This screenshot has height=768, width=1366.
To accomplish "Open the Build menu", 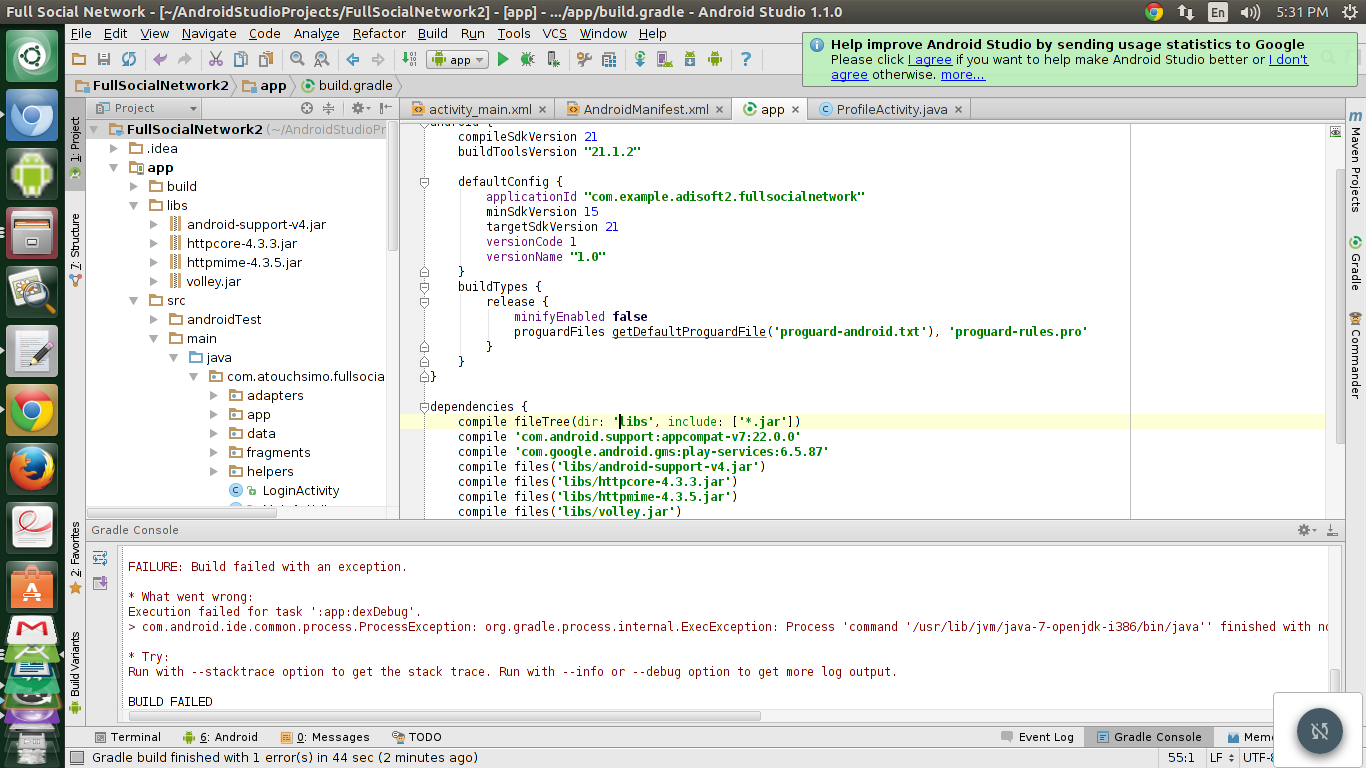I will tap(433, 33).
